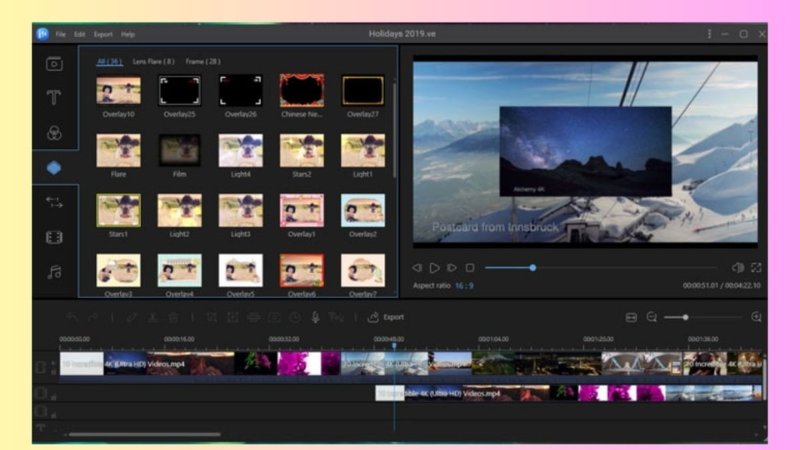Open the Text tool in sidebar
The image size is (800, 450).
[x=54, y=97]
